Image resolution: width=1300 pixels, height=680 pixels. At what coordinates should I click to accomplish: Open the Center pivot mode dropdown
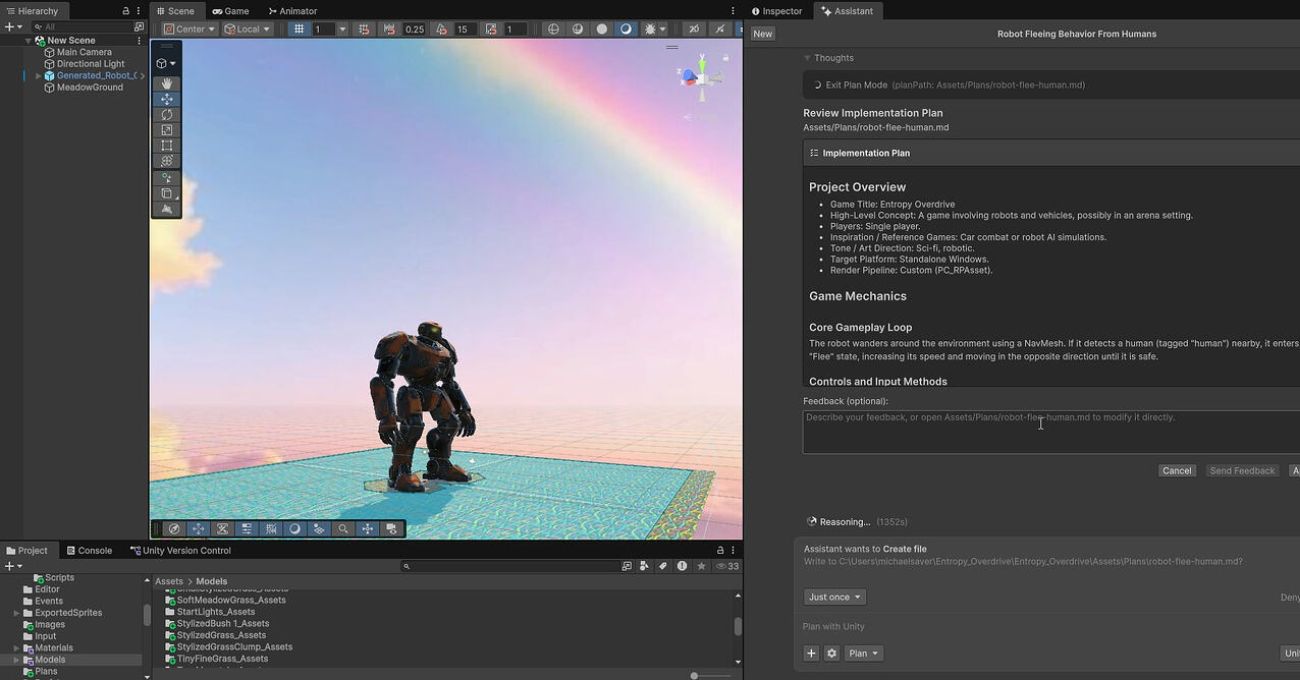(189, 29)
